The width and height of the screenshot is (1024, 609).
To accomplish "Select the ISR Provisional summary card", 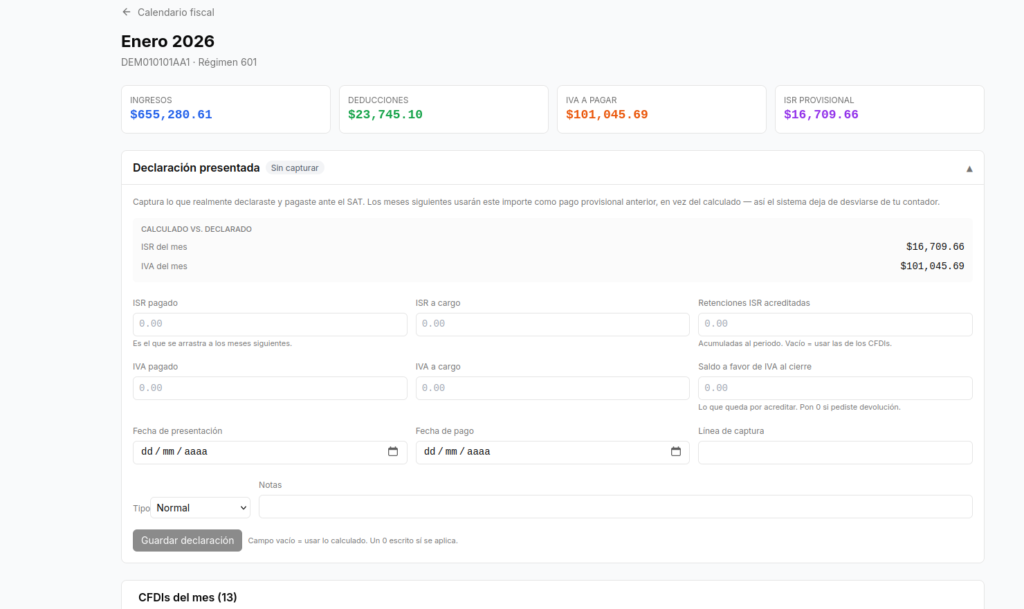I will 879,109.
